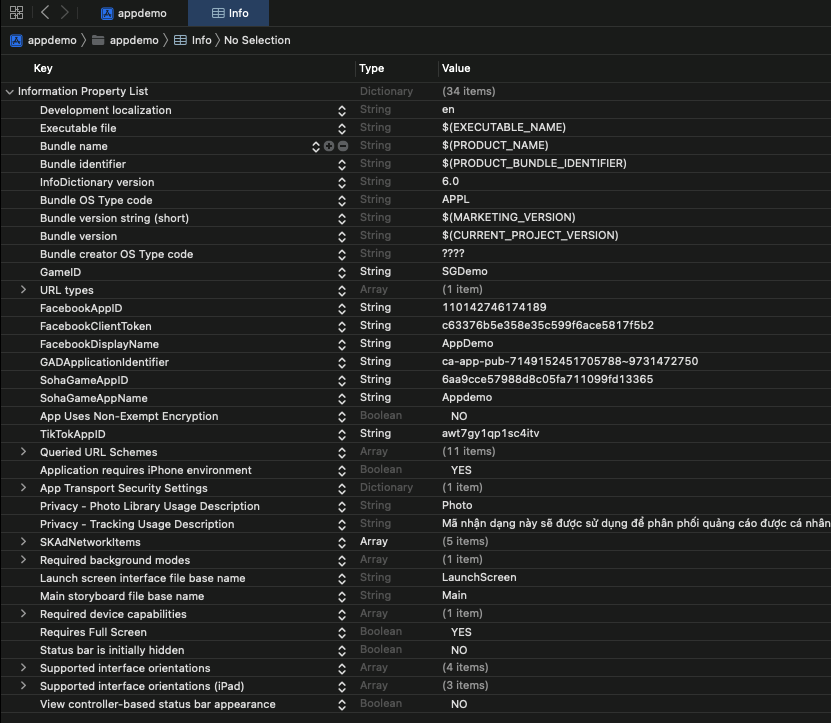Click the editor layout grid icon

[x=14, y=13]
